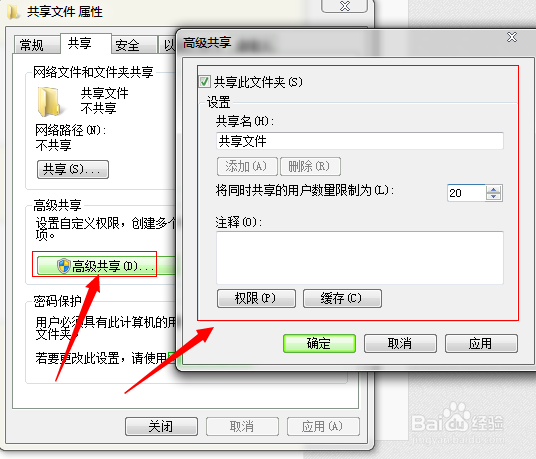Image resolution: width=536 pixels, height=459 pixels.
Task: Click the folder icon in 共享文件 属性 title bar
Action: 13,11
